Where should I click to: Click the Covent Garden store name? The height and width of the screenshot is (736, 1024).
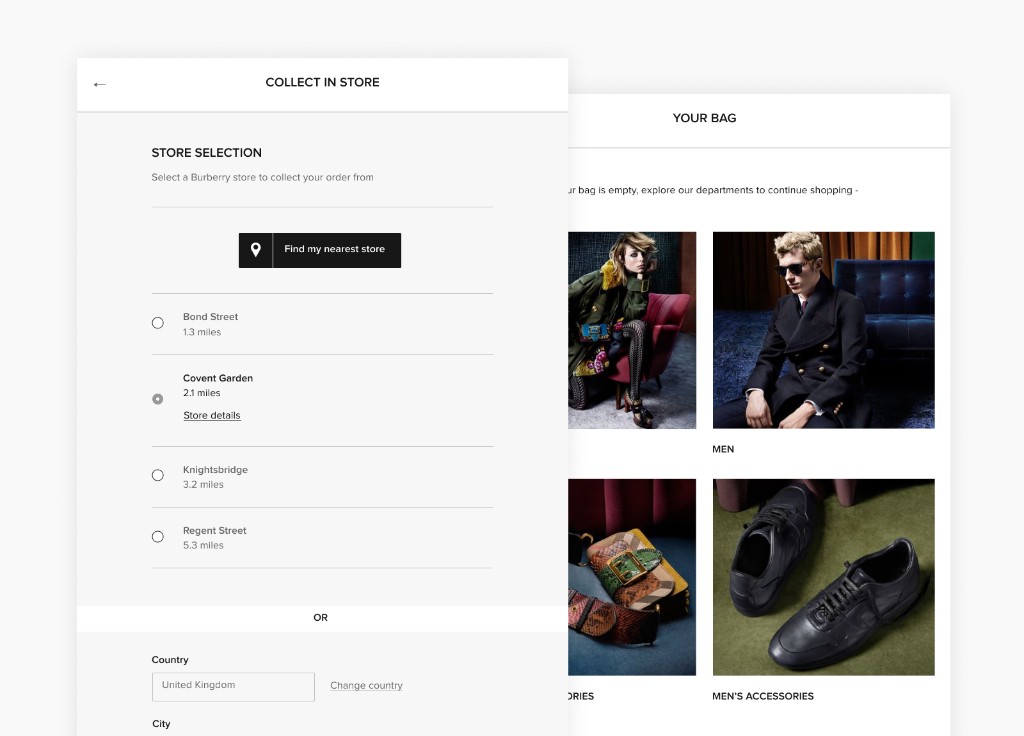pyautogui.click(x=217, y=378)
